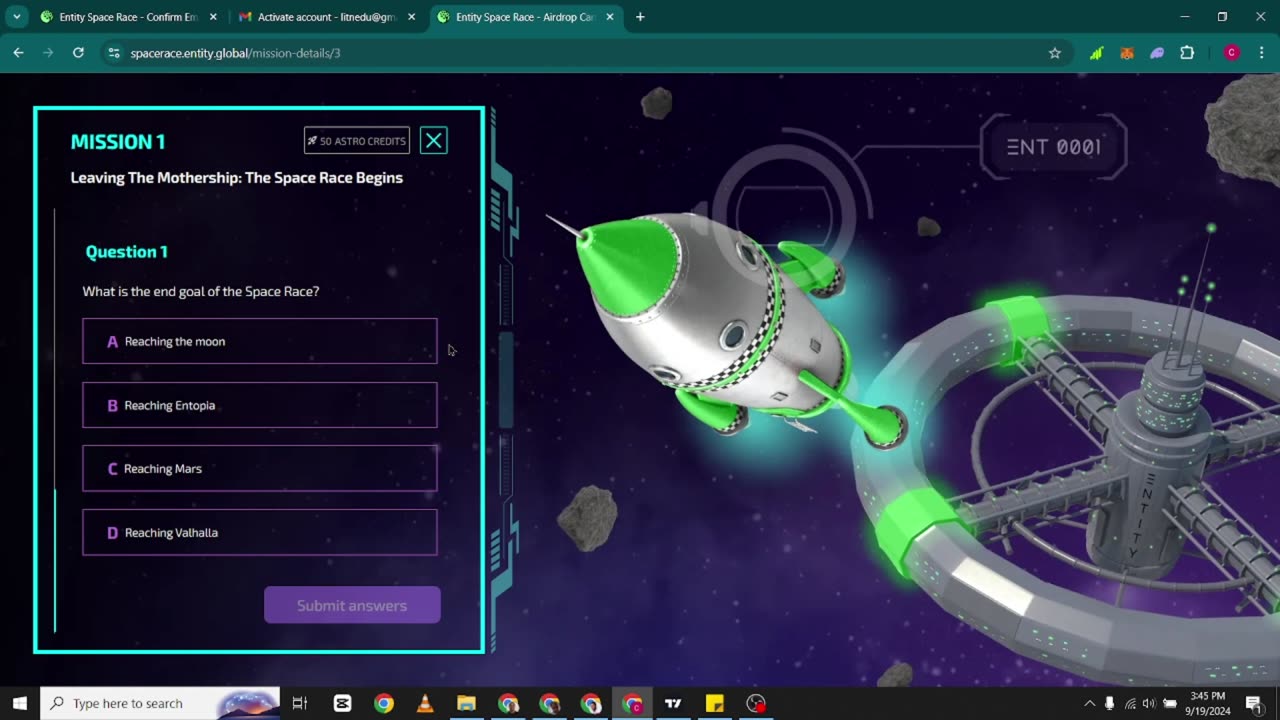
Task: Go back to previous page
Action: pyautogui.click(x=18, y=53)
